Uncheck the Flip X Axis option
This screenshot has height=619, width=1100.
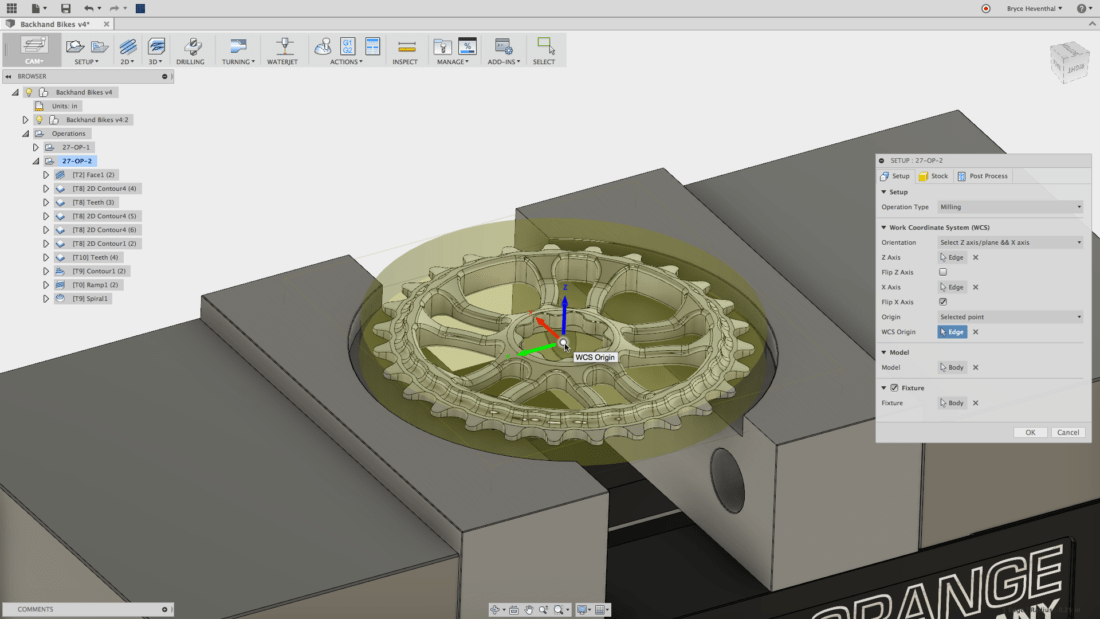pyautogui.click(x=942, y=302)
